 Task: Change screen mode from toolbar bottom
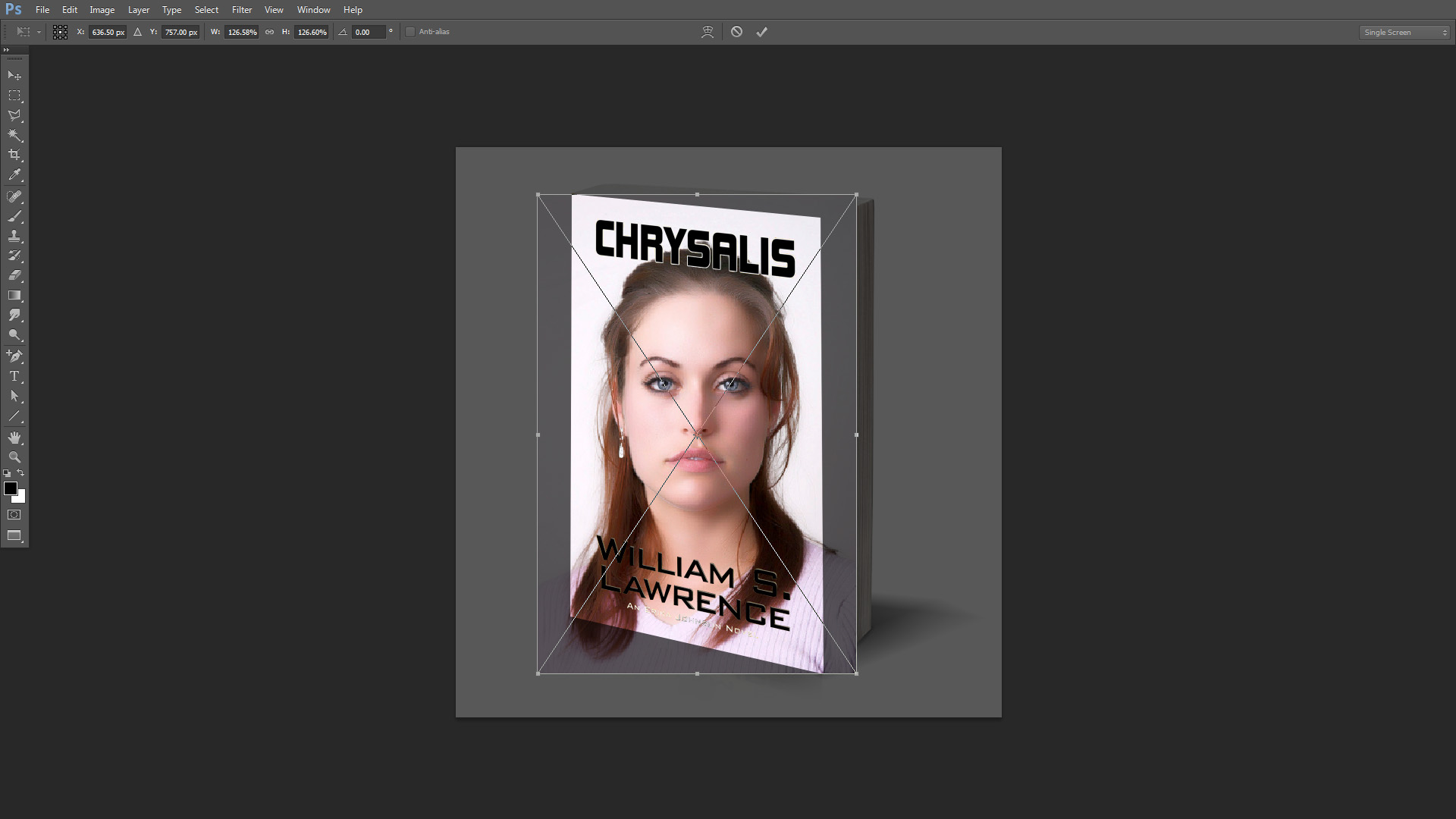tap(14, 535)
